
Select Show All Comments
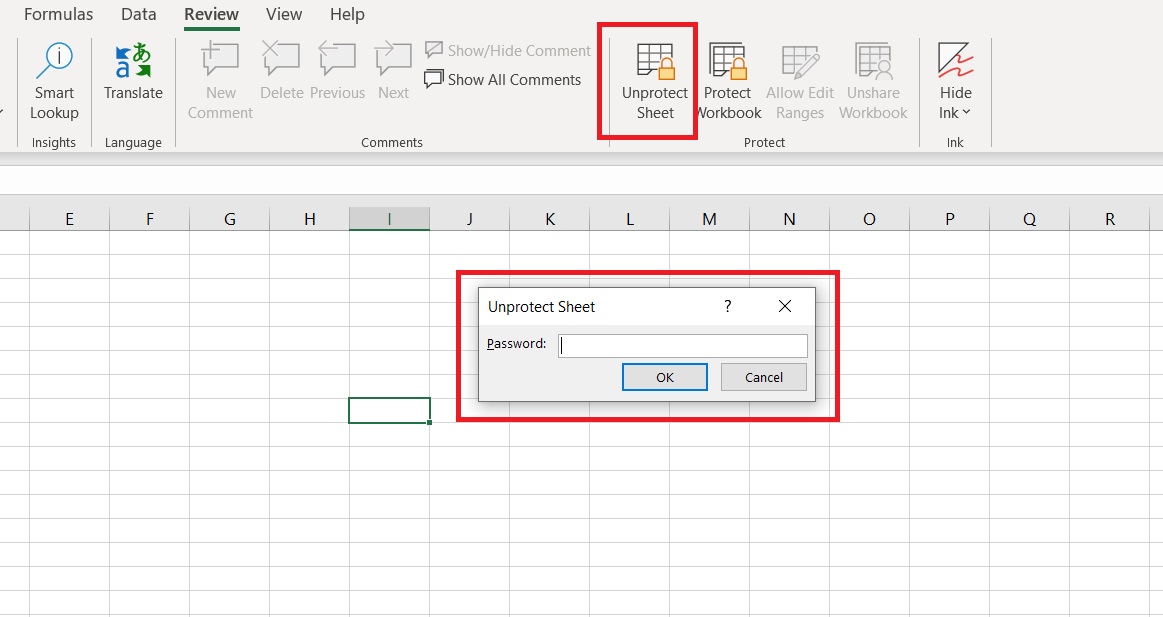click(503, 79)
